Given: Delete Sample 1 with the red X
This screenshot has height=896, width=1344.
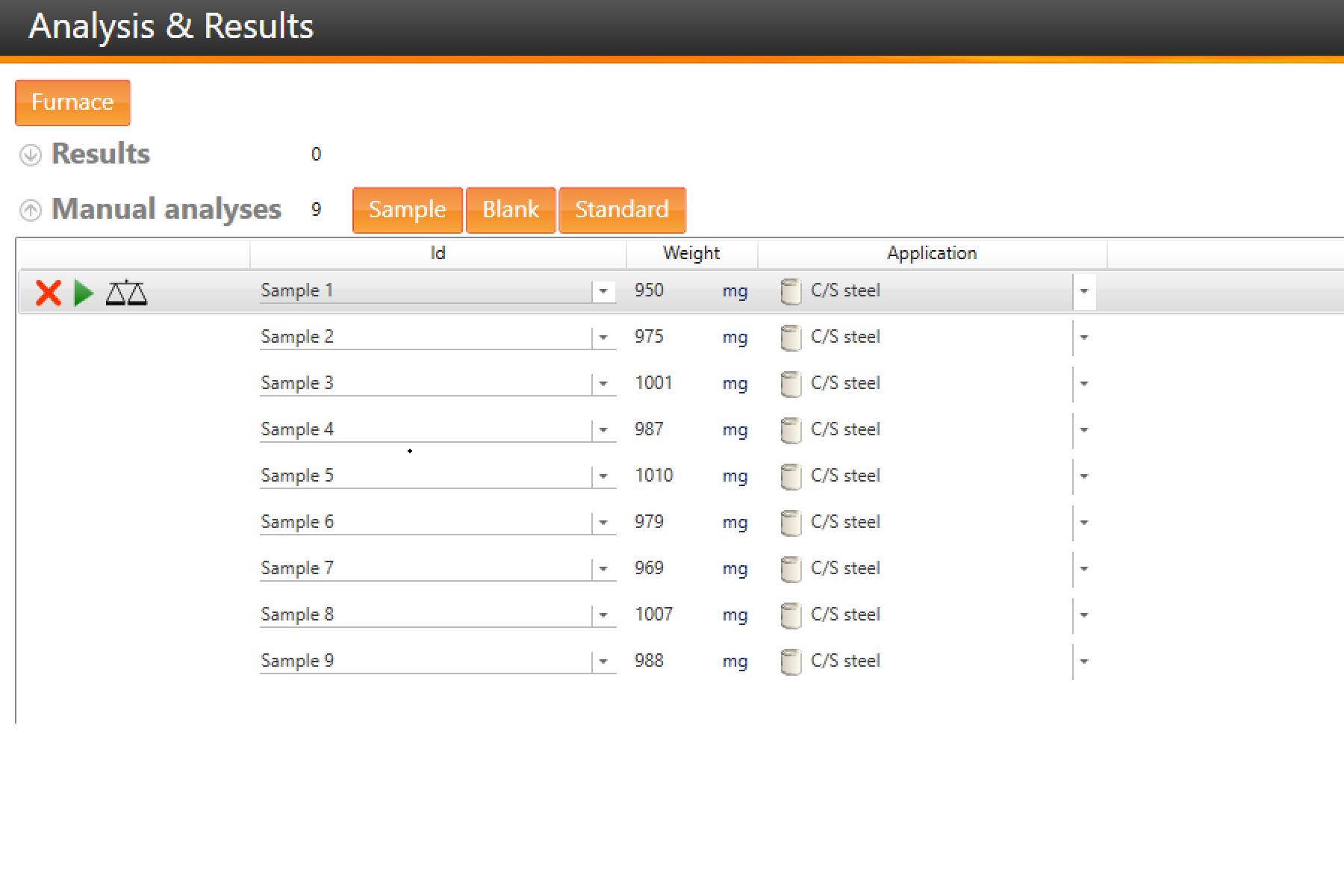Looking at the screenshot, I should pos(49,293).
